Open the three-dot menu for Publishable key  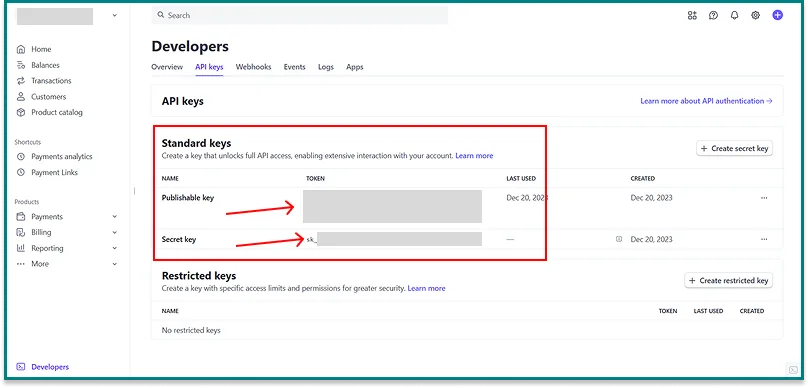pos(764,198)
